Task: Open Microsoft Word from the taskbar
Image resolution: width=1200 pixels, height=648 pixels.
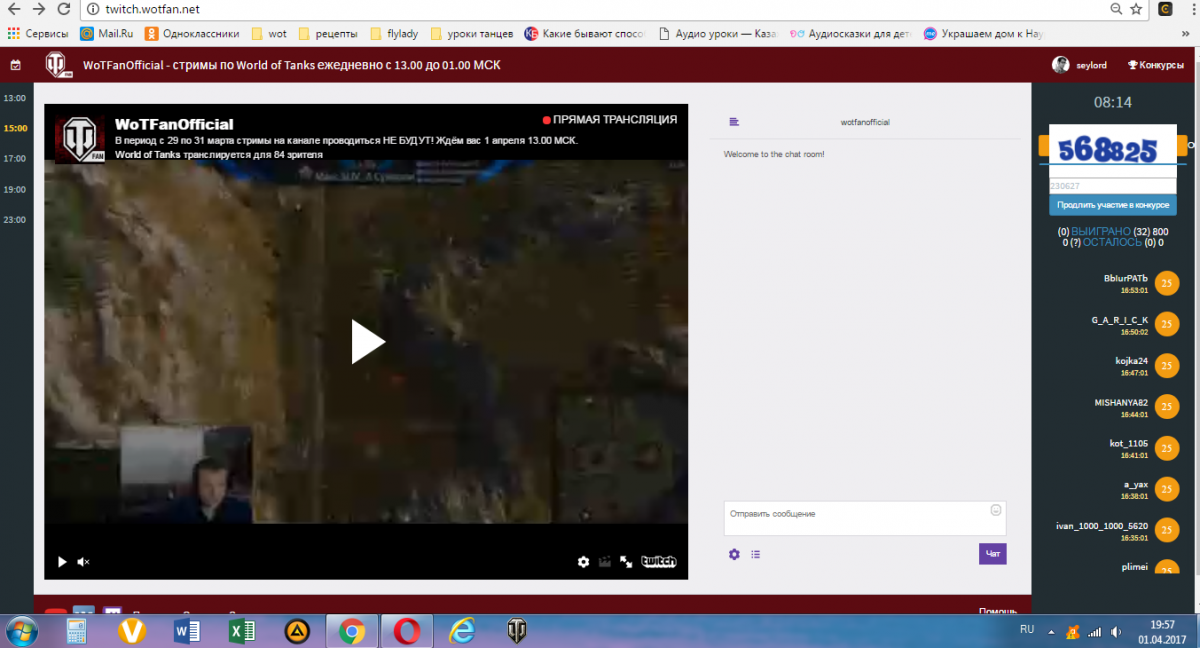Action: tap(187, 632)
